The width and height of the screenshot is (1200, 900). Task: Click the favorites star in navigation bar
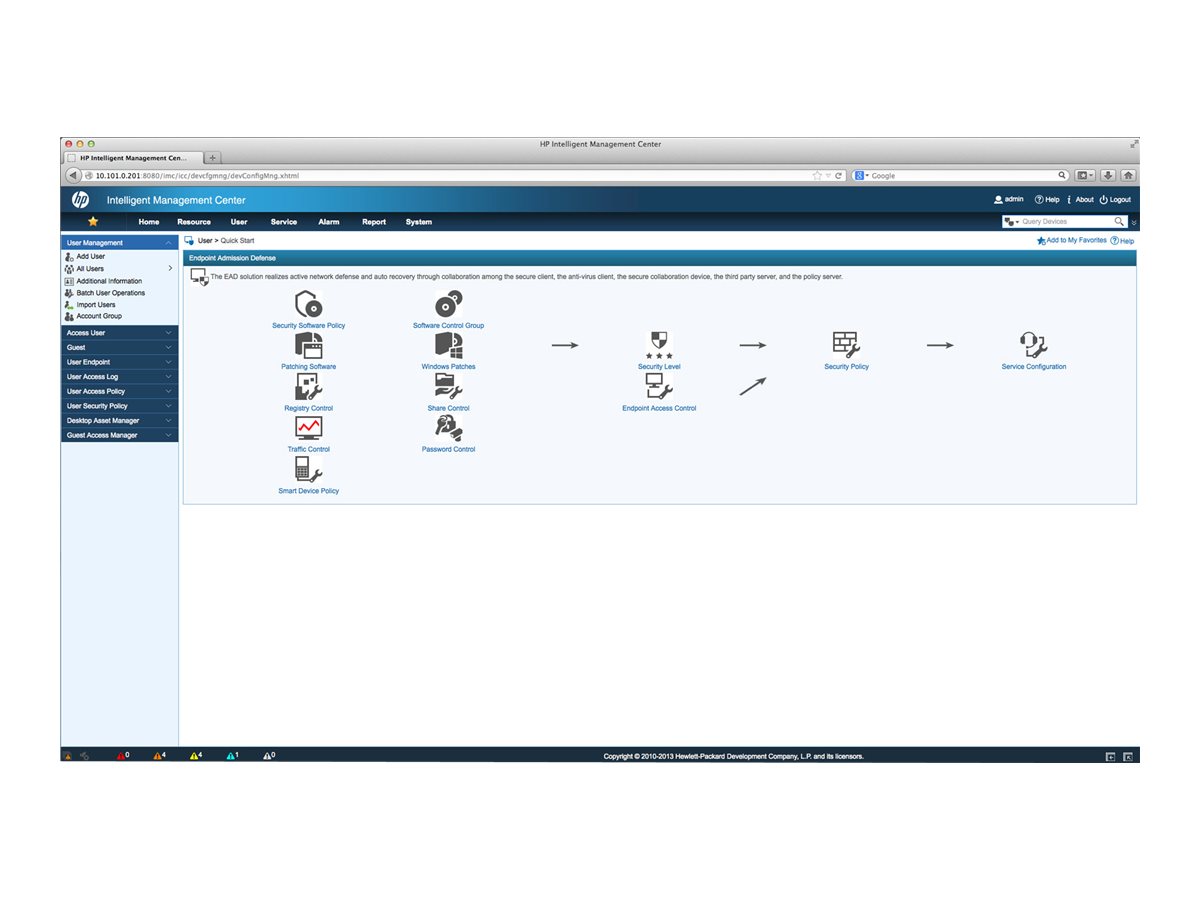tap(93, 221)
